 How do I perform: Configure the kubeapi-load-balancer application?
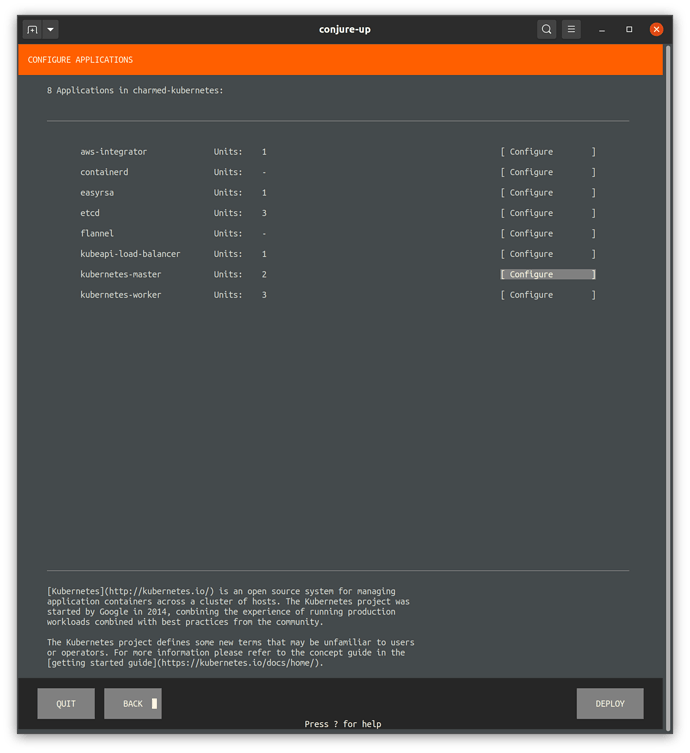[x=548, y=254]
